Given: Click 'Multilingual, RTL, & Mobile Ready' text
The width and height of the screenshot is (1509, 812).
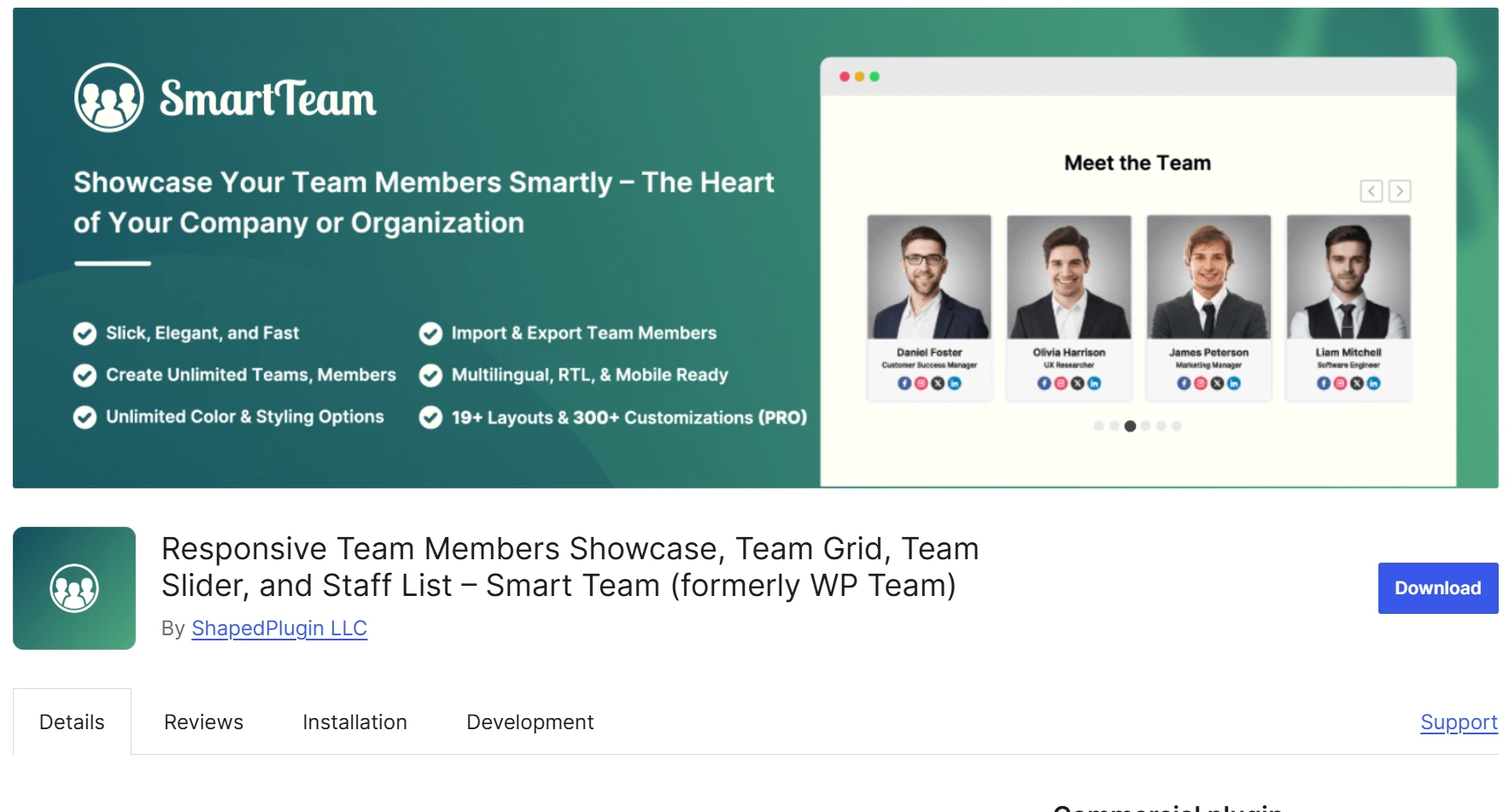Looking at the screenshot, I should tap(590, 375).
